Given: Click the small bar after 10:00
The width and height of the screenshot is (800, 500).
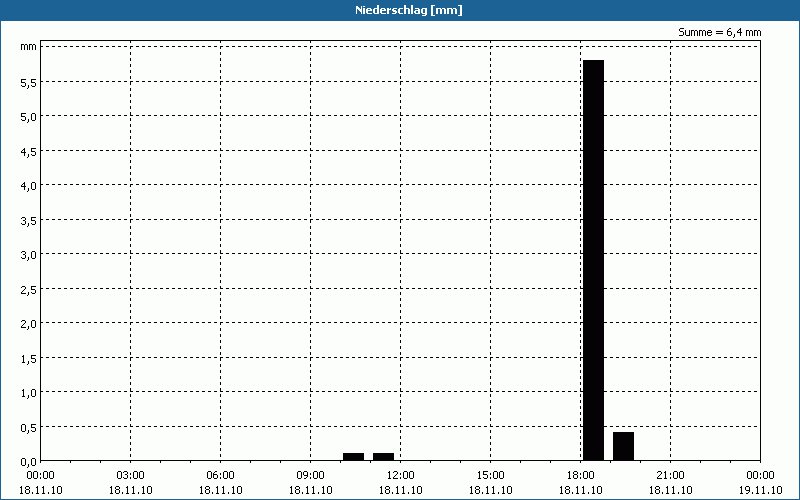Looking at the screenshot, I should tap(354, 457).
